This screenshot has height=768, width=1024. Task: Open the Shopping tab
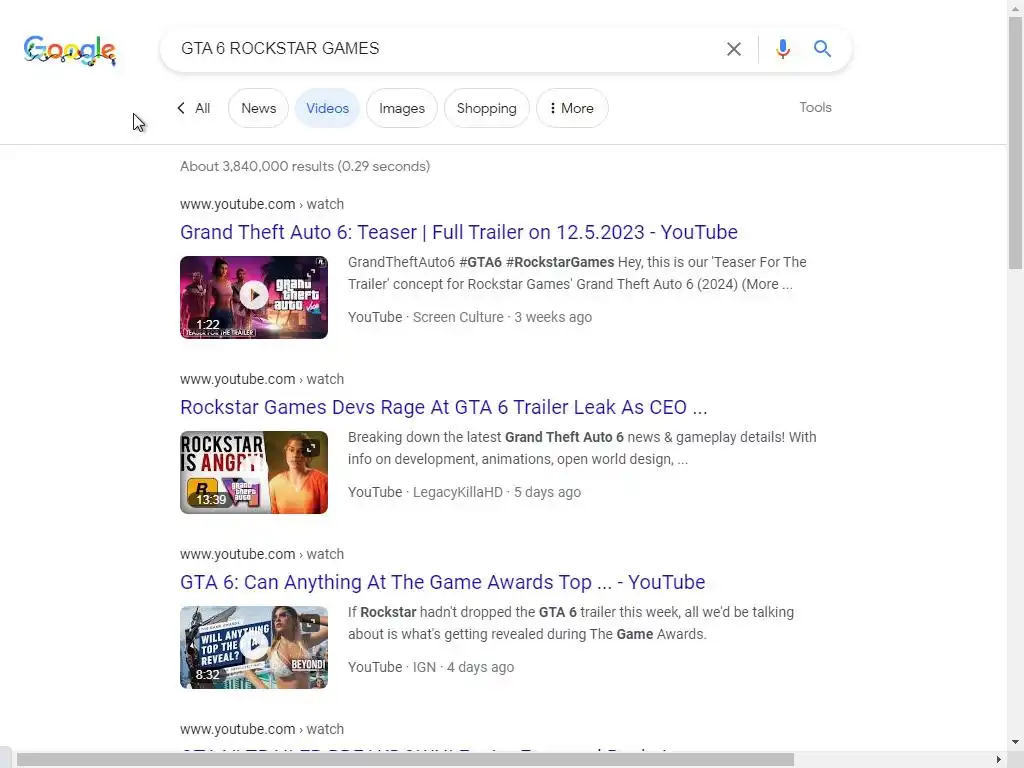(487, 108)
